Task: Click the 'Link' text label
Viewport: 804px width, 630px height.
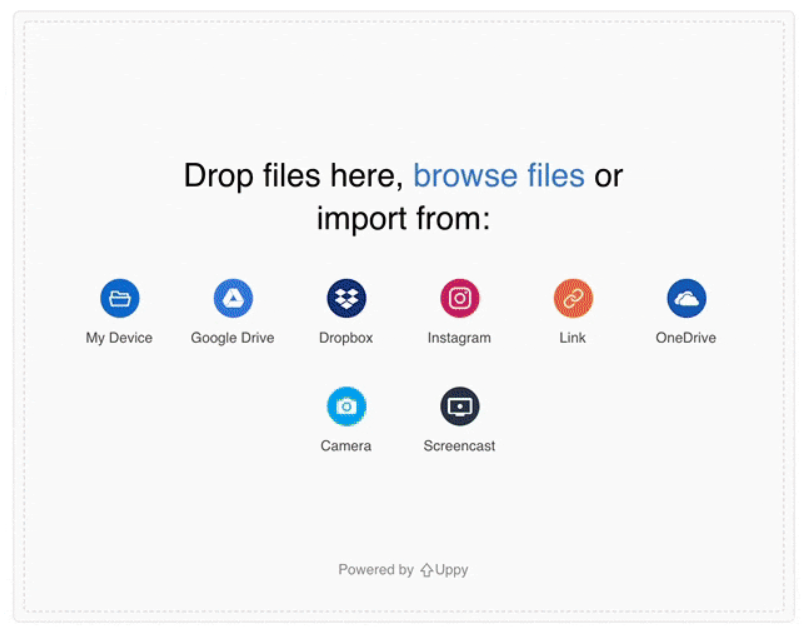Action: [573, 338]
